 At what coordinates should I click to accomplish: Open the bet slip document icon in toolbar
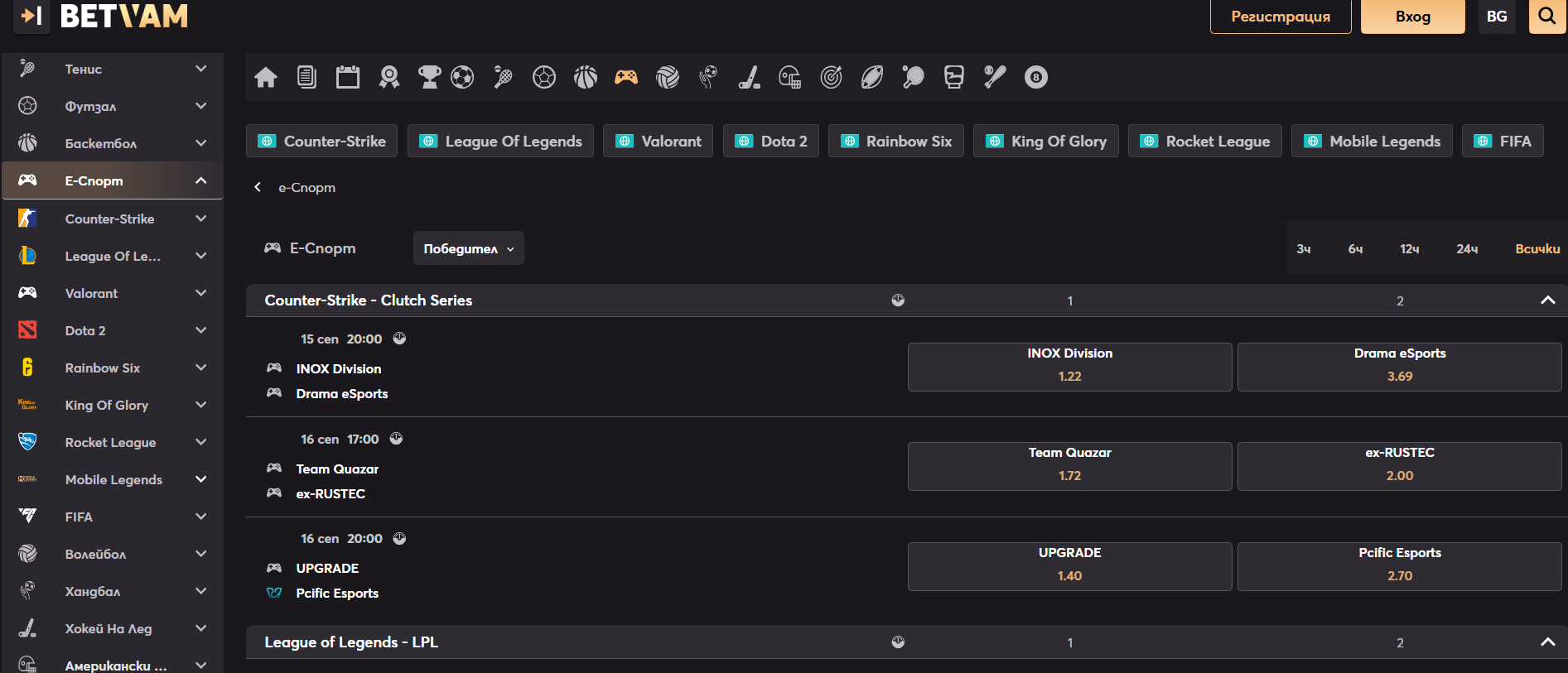click(306, 78)
